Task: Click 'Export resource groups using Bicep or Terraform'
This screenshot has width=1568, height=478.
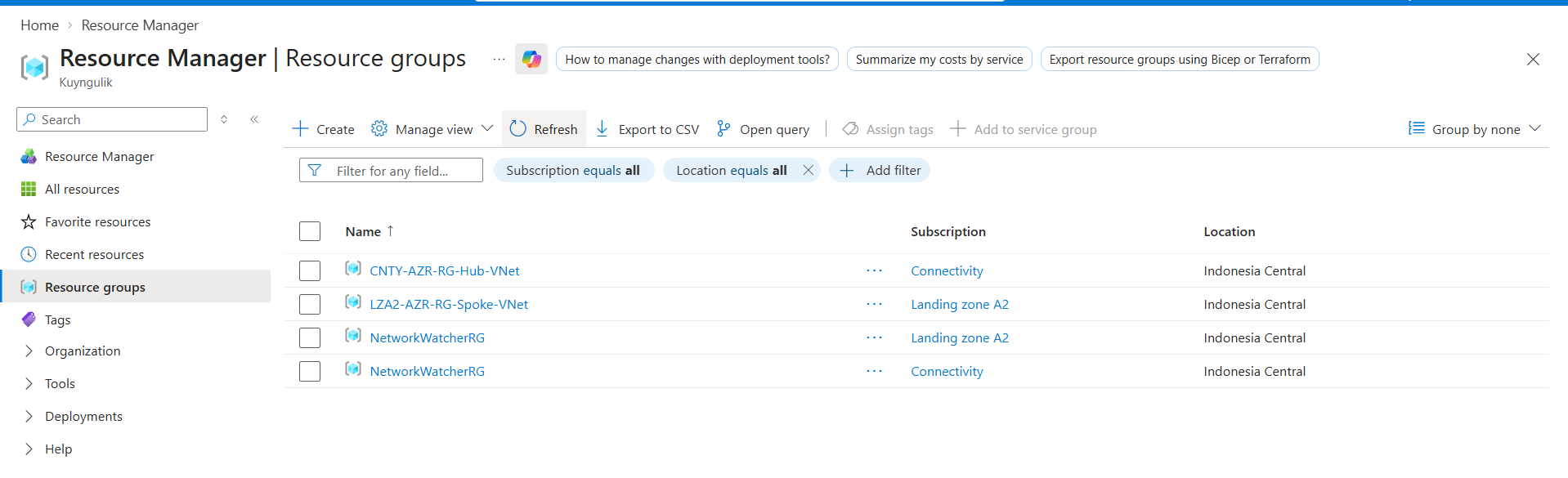Action: [1180, 59]
